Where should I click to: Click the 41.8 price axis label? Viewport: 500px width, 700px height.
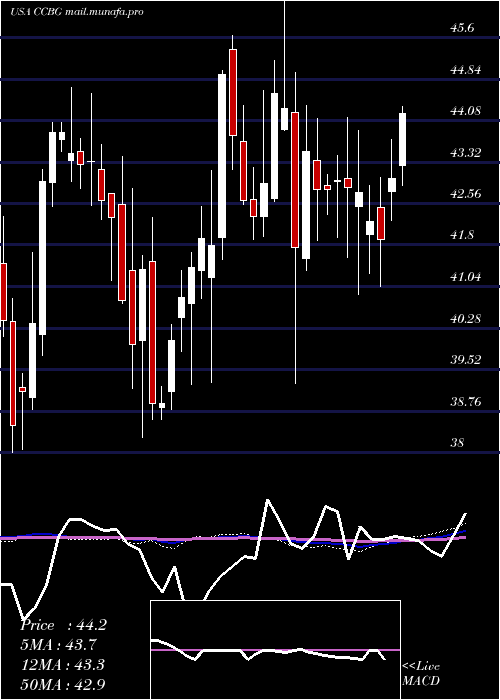(462, 235)
